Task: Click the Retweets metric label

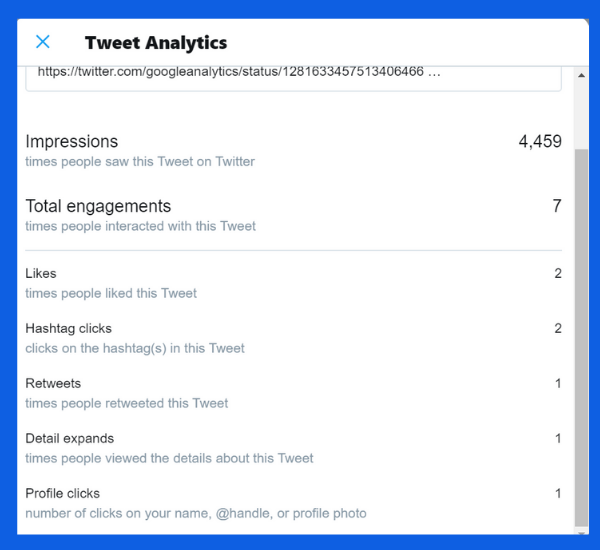Action: pyautogui.click(x=53, y=383)
